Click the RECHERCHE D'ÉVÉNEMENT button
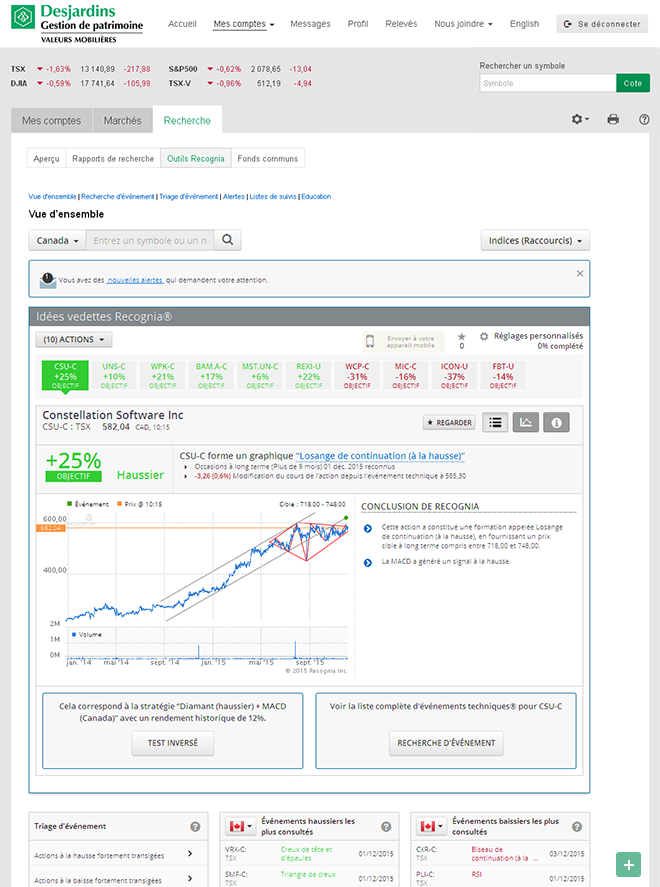 tap(446, 743)
